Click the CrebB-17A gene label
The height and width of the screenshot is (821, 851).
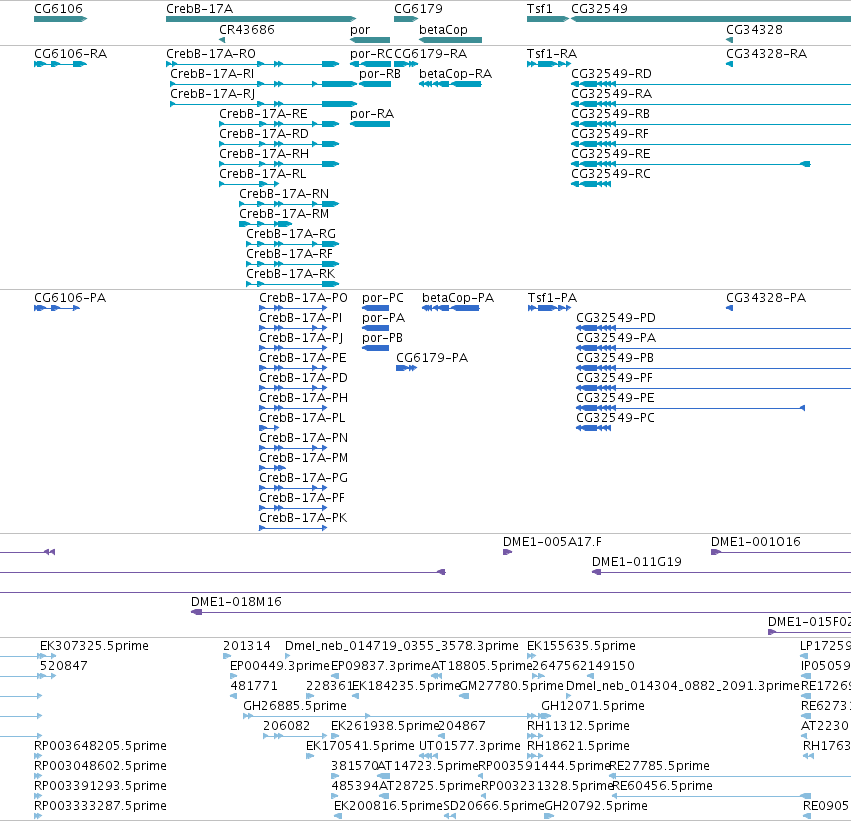(199, 9)
